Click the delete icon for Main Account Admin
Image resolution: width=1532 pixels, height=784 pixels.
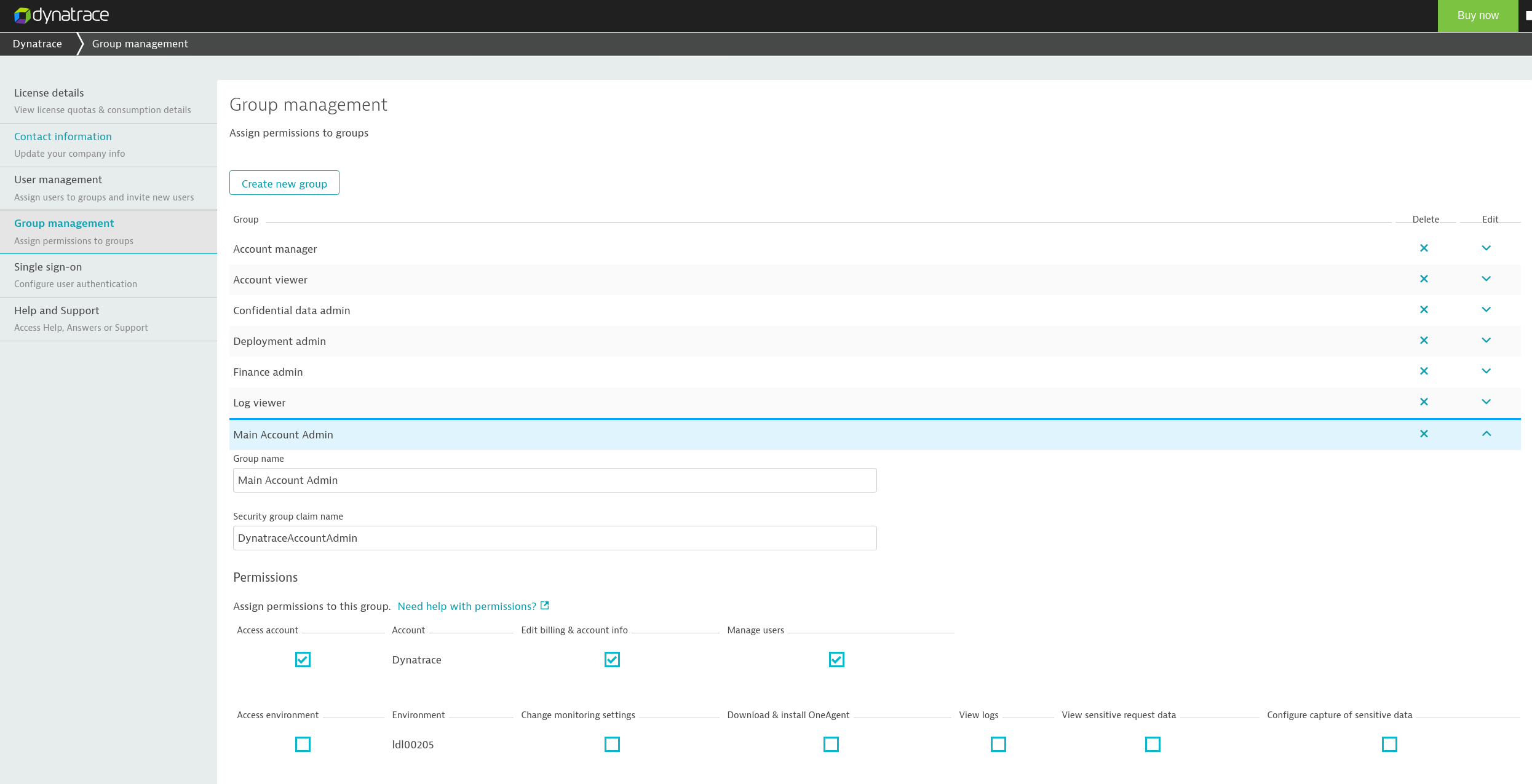click(x=1424, y=433)
